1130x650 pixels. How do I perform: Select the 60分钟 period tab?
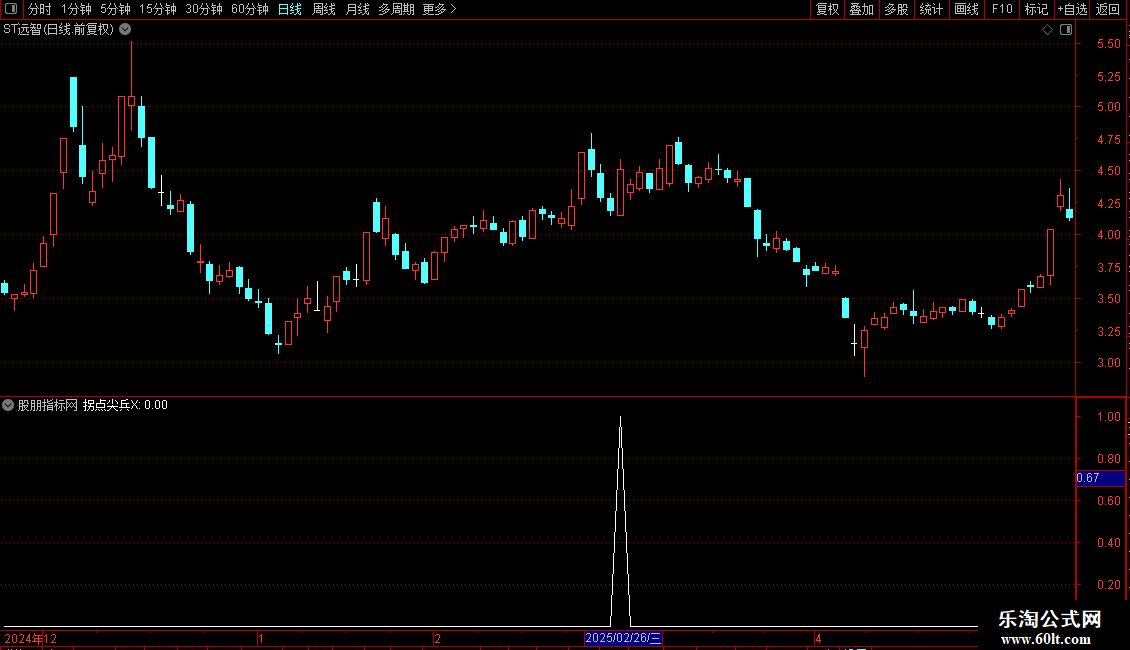249,9
